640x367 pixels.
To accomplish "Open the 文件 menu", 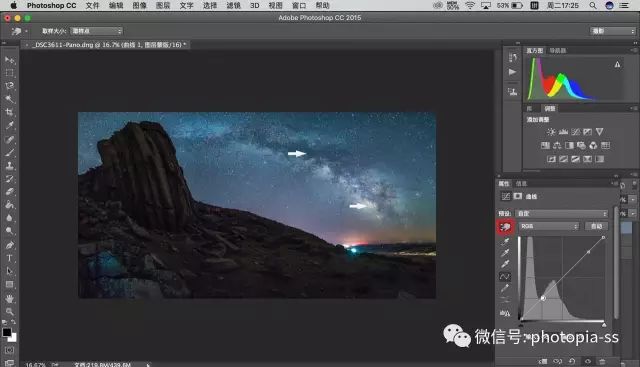I will pos(92,5).
